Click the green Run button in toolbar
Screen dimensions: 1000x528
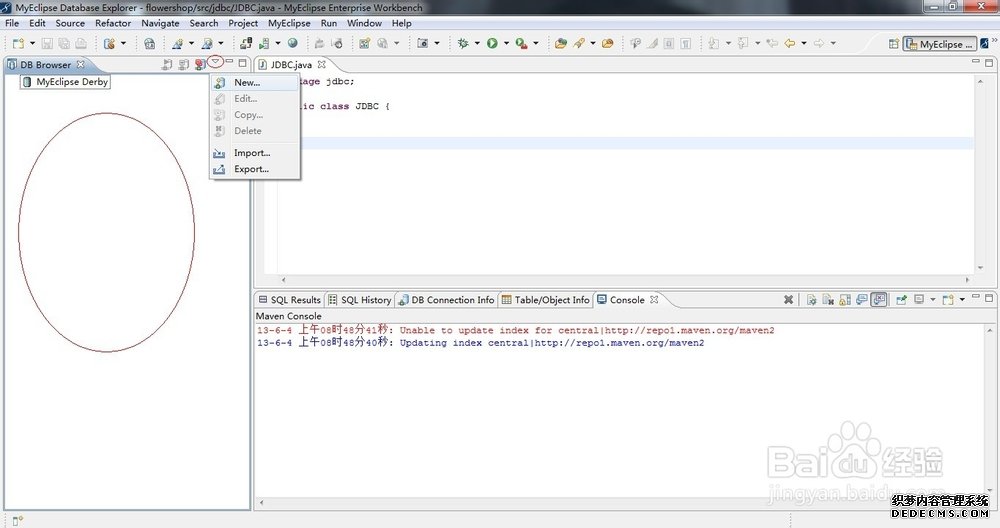[x=492, y=43]
